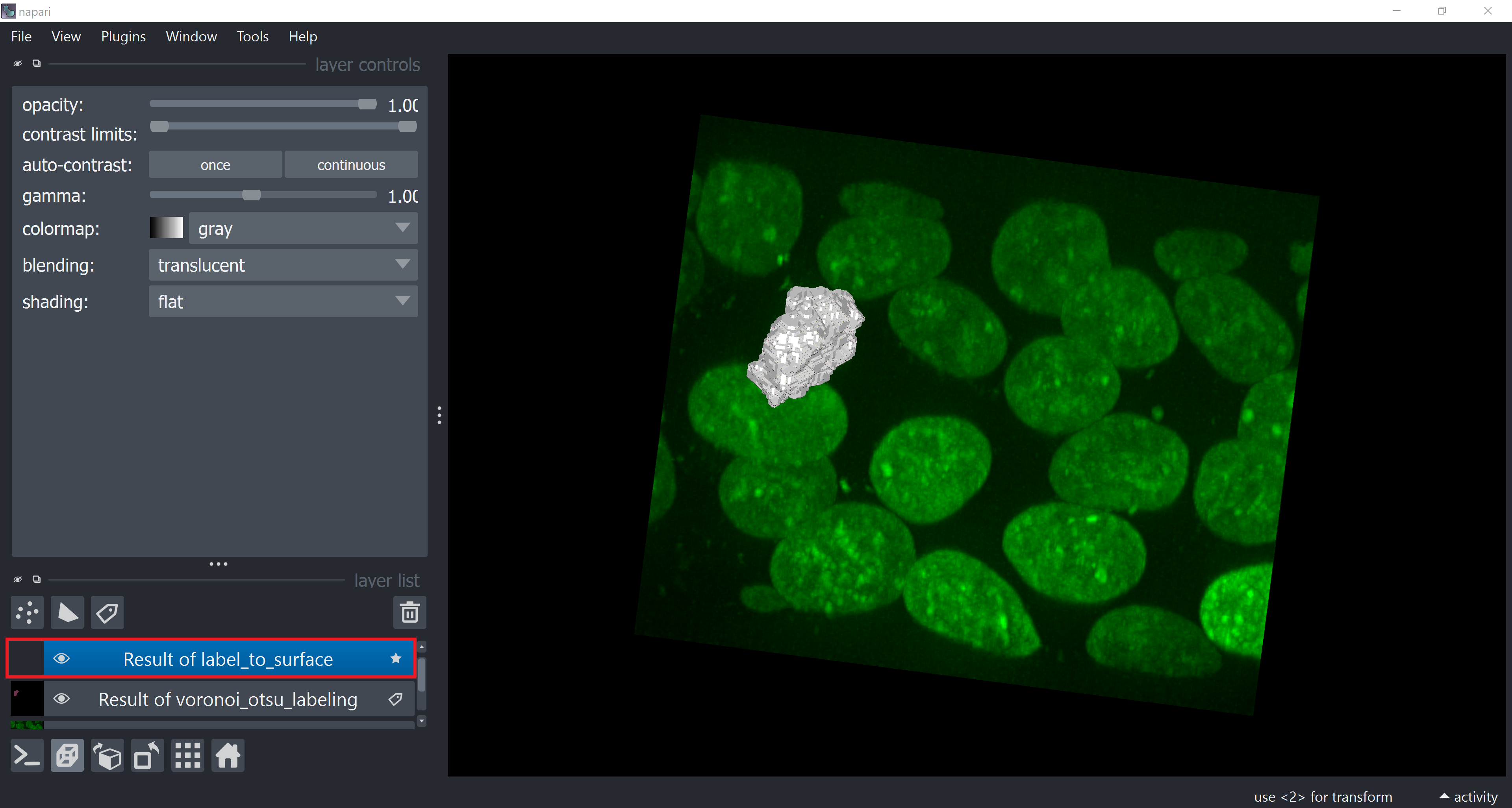Toggle visibility of Result of voronoi_otsu_labeling
The image size is (1512, 808).
(x=62, y=699)
